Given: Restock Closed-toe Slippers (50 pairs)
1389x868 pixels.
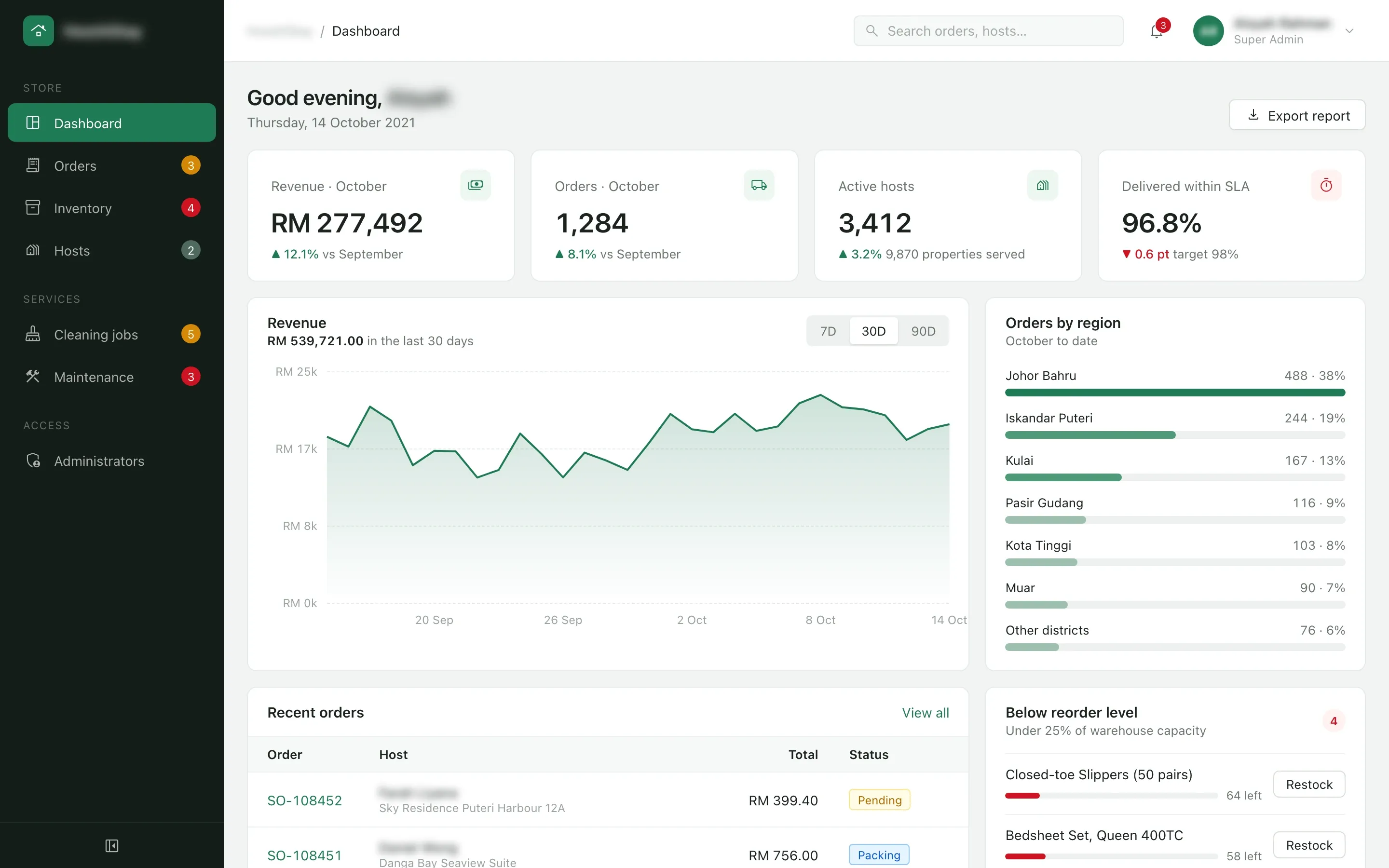Looking at the screenshot, I should (1308, 784).
